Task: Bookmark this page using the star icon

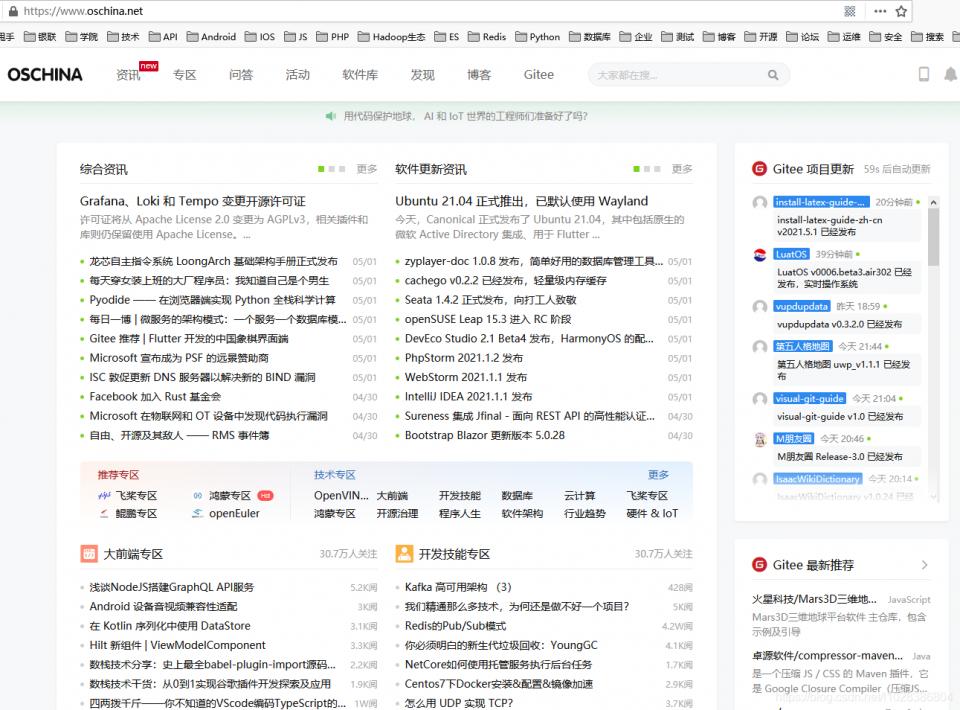Action: (x=899, y=11)
